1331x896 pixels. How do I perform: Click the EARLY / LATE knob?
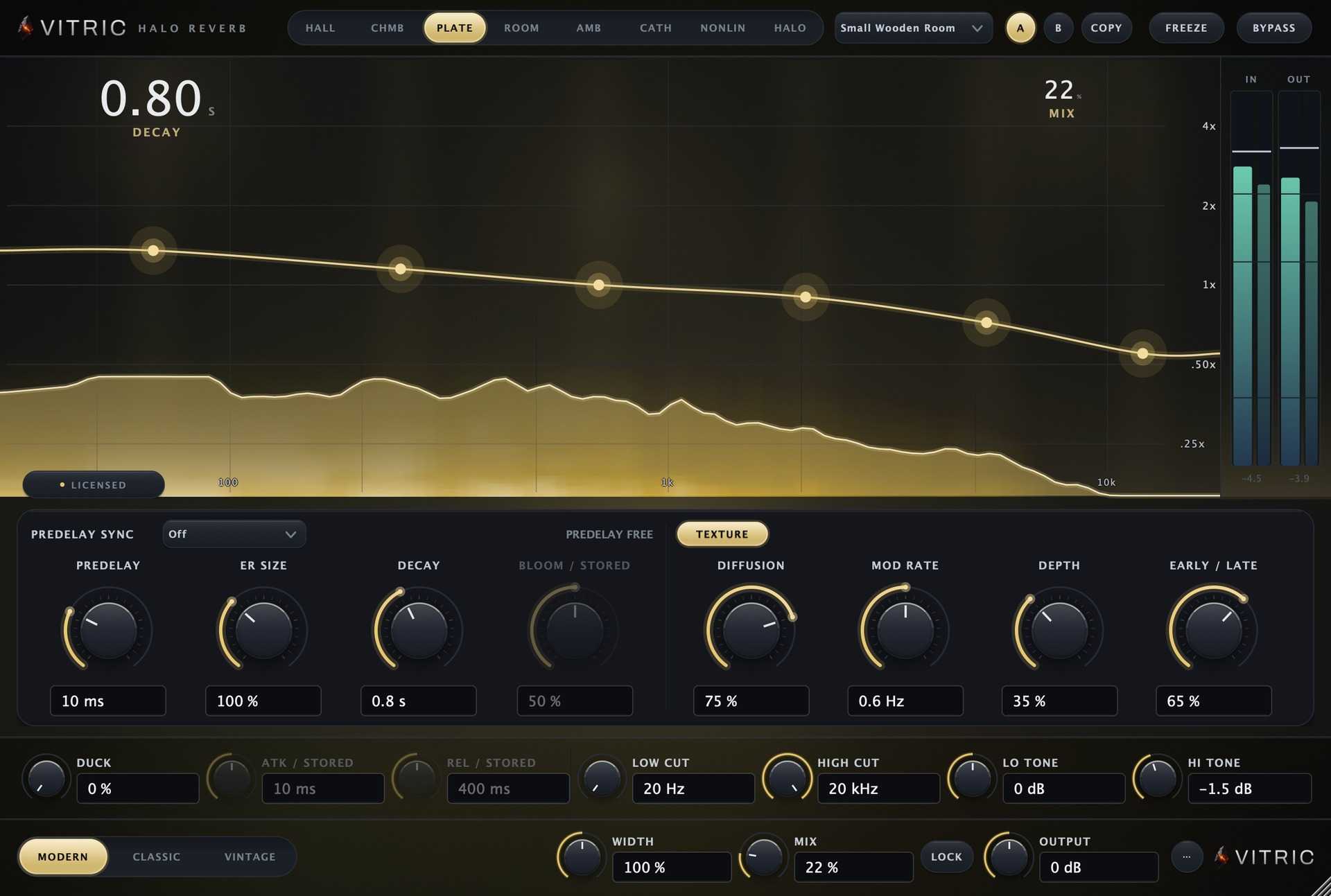point(1213,630)
